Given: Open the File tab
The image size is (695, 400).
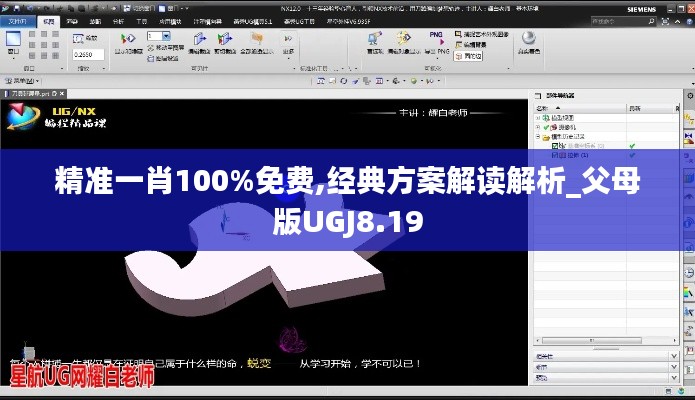Looking at the screenshot, I should click(17, 21).
